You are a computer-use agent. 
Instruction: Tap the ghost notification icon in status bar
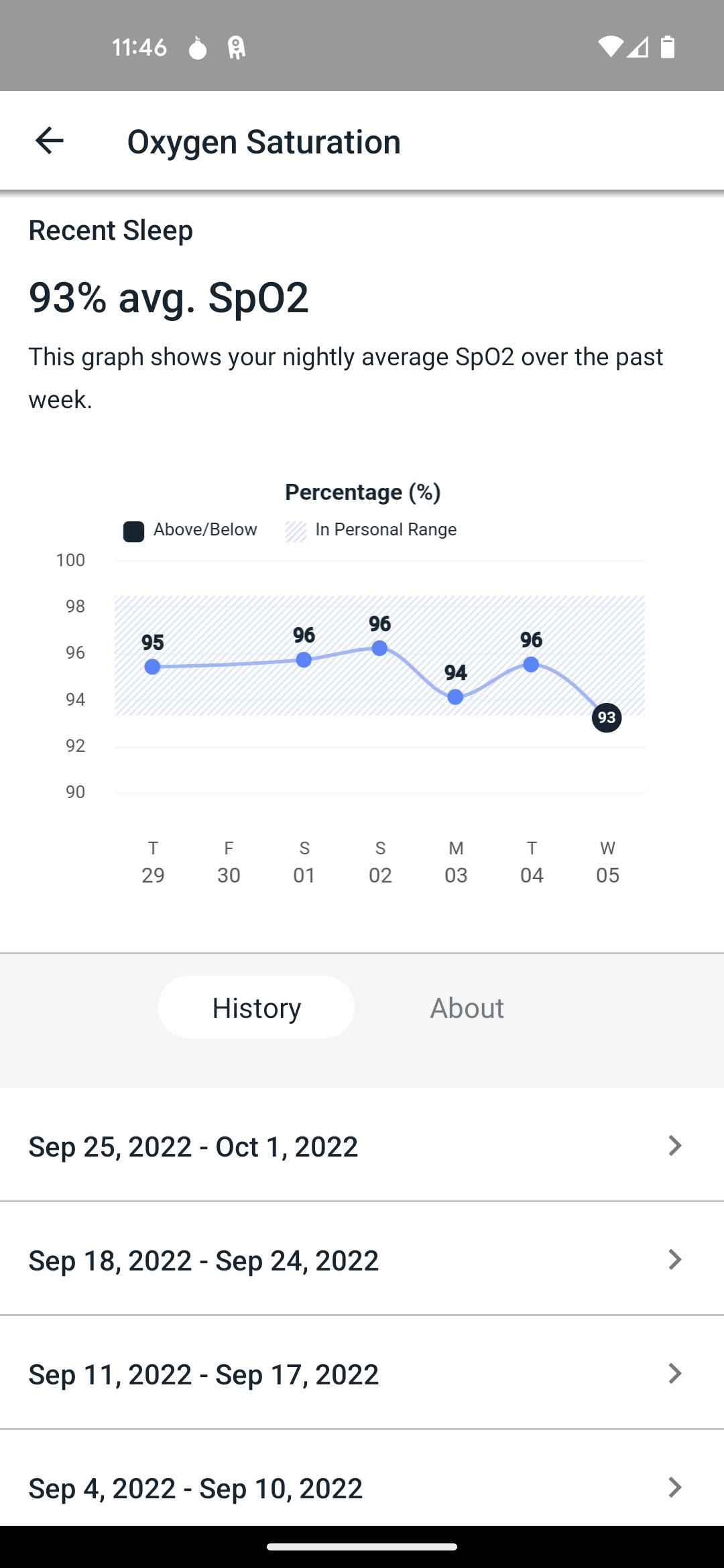point(236,48)
